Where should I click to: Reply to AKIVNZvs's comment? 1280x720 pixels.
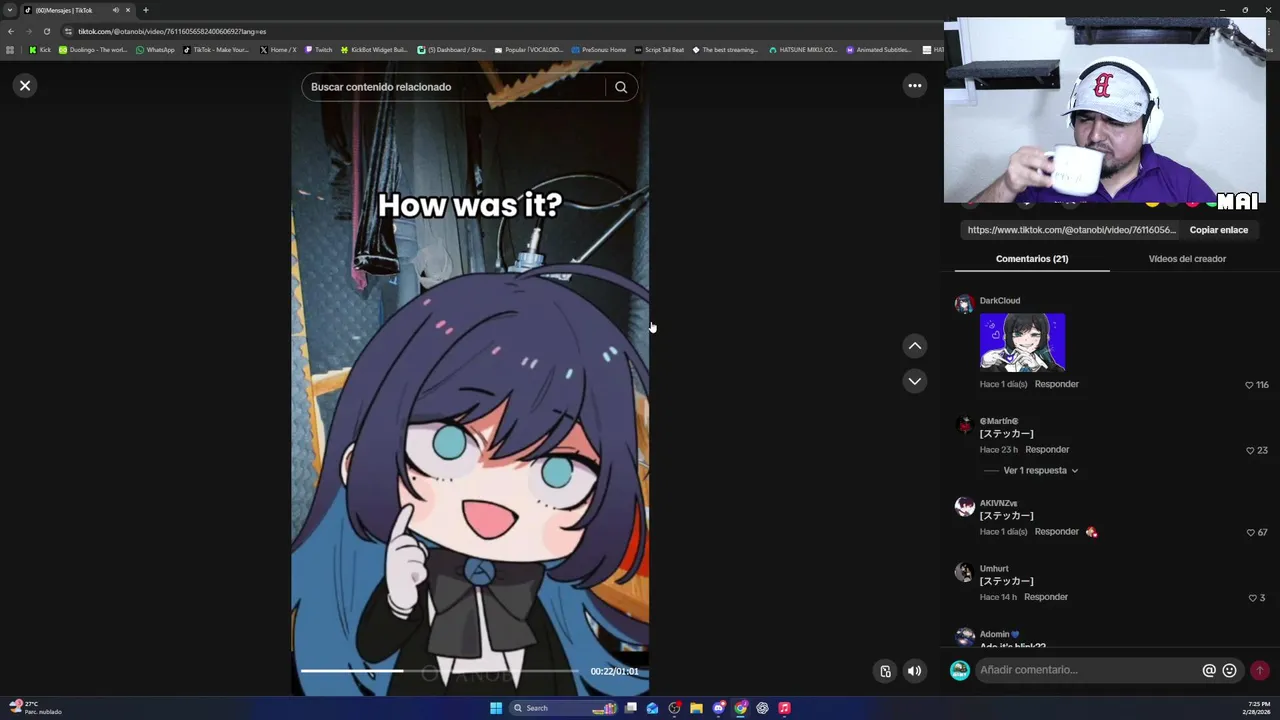pyautogui.click(x=1056, y=532)
